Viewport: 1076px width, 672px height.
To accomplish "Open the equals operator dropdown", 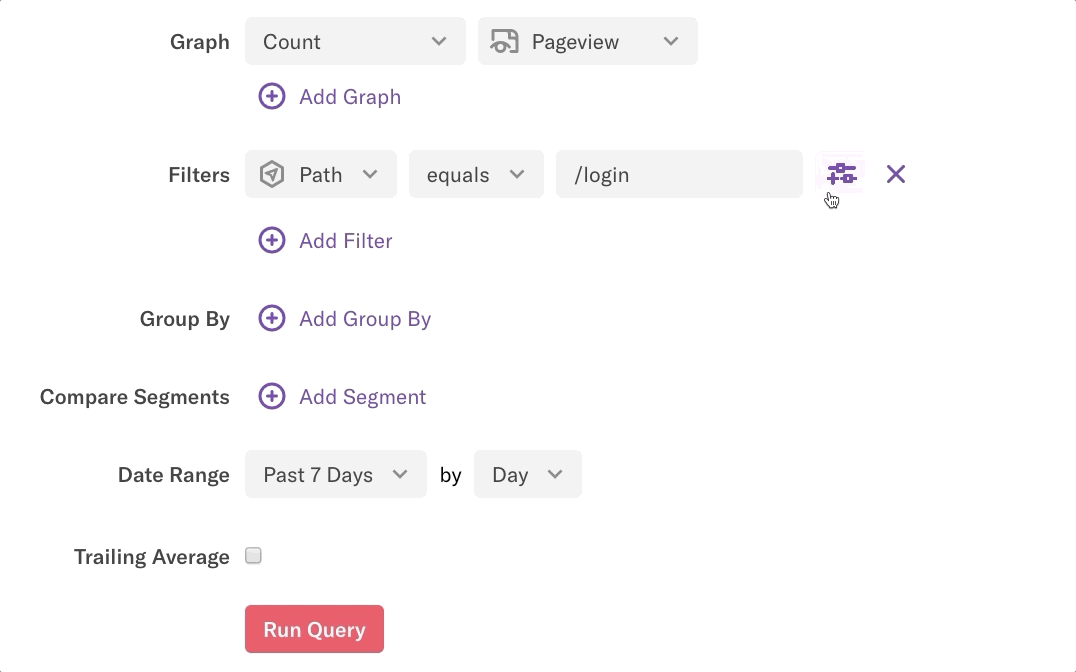I will point(476,174).
